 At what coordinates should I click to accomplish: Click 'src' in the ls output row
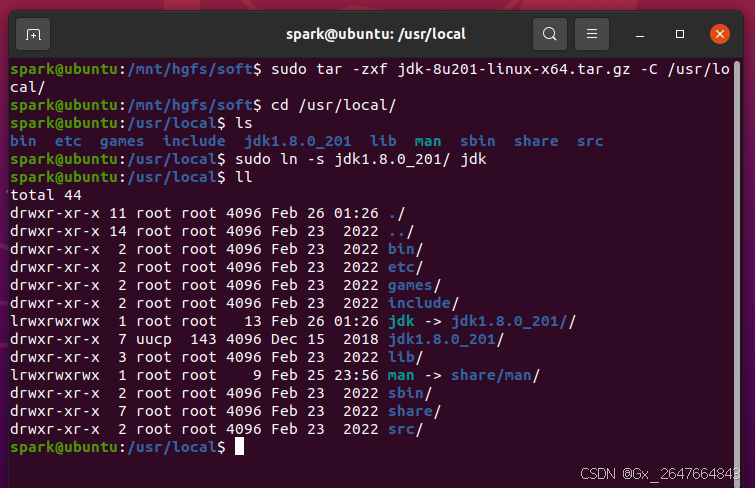(x=590, y=141)
